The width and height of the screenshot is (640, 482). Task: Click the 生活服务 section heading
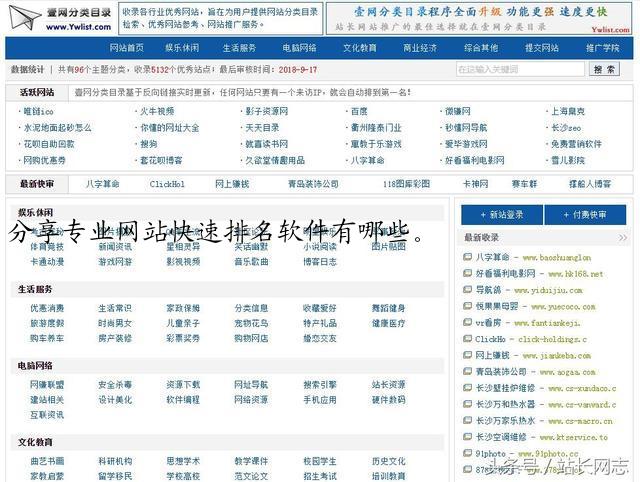[35, 289]
